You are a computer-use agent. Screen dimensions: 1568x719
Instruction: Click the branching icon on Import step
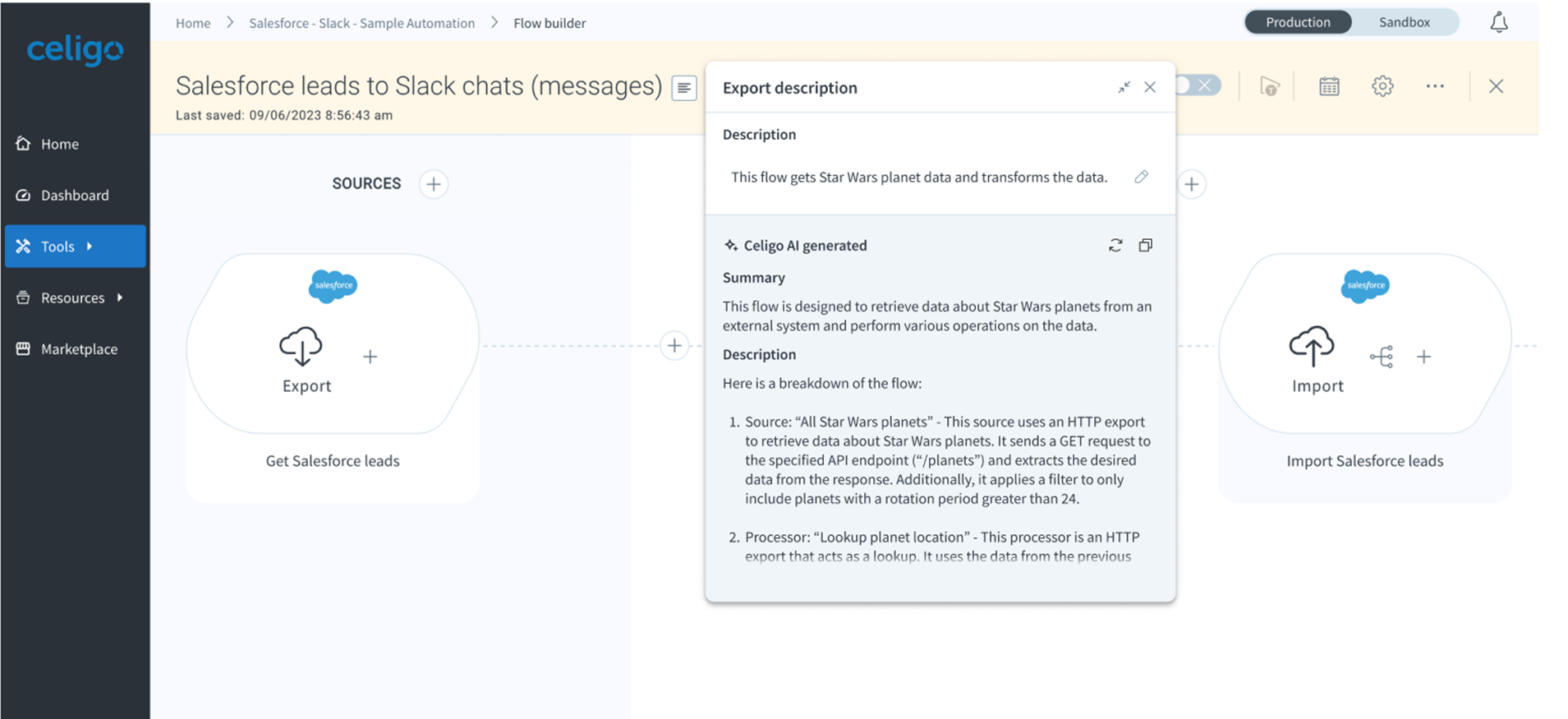coord(1382,357)
